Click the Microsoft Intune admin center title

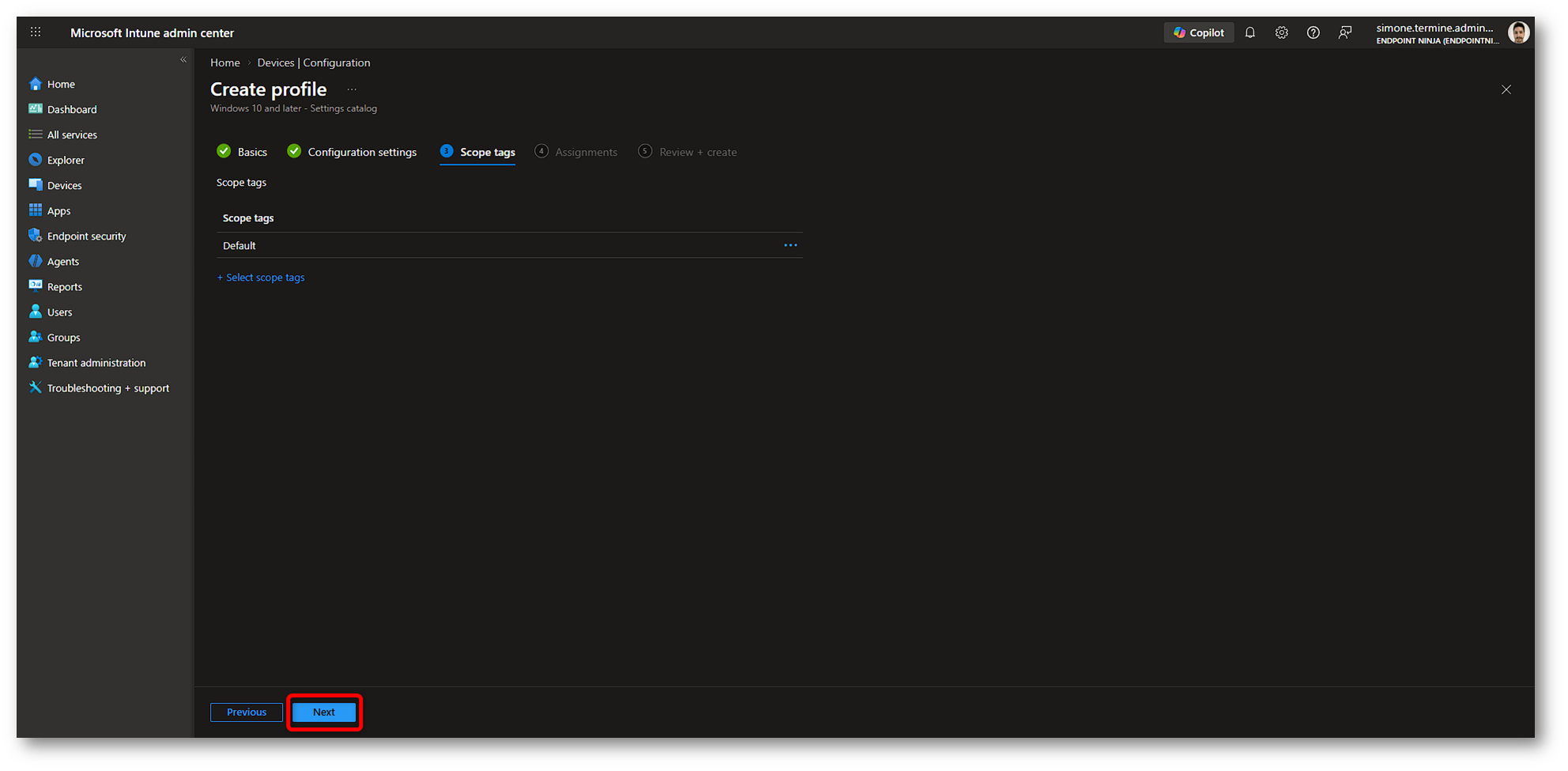click(152, 33)
